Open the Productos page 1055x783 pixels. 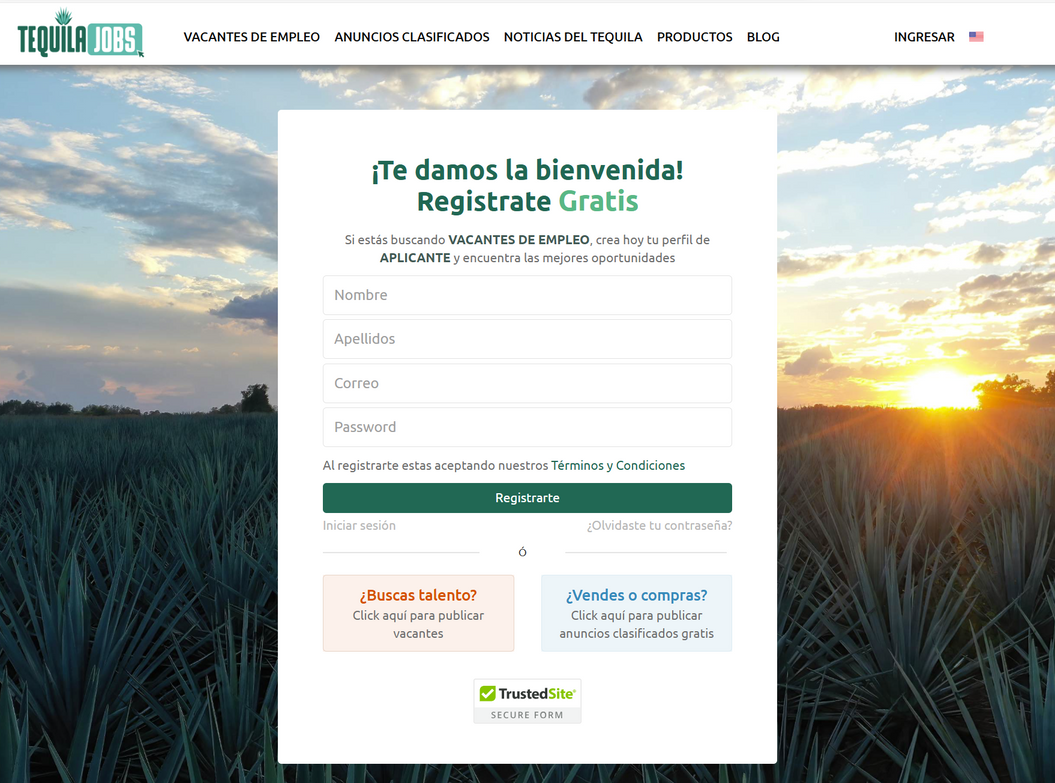coord(694,37)
